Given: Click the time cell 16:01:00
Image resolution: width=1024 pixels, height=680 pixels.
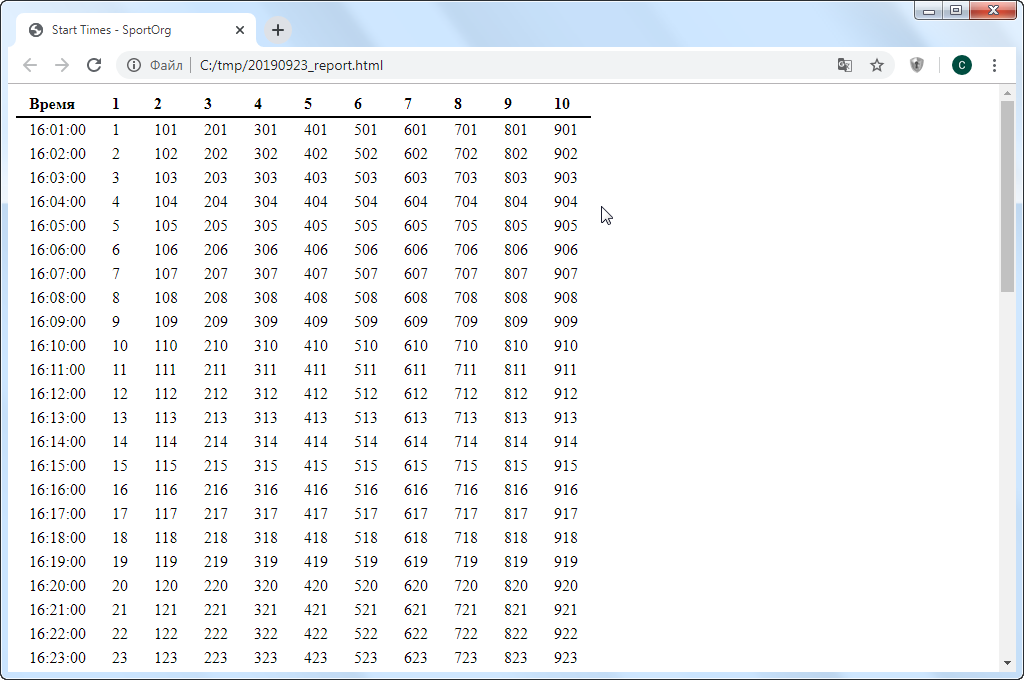Looking at the screenshot, I should 57,129.
